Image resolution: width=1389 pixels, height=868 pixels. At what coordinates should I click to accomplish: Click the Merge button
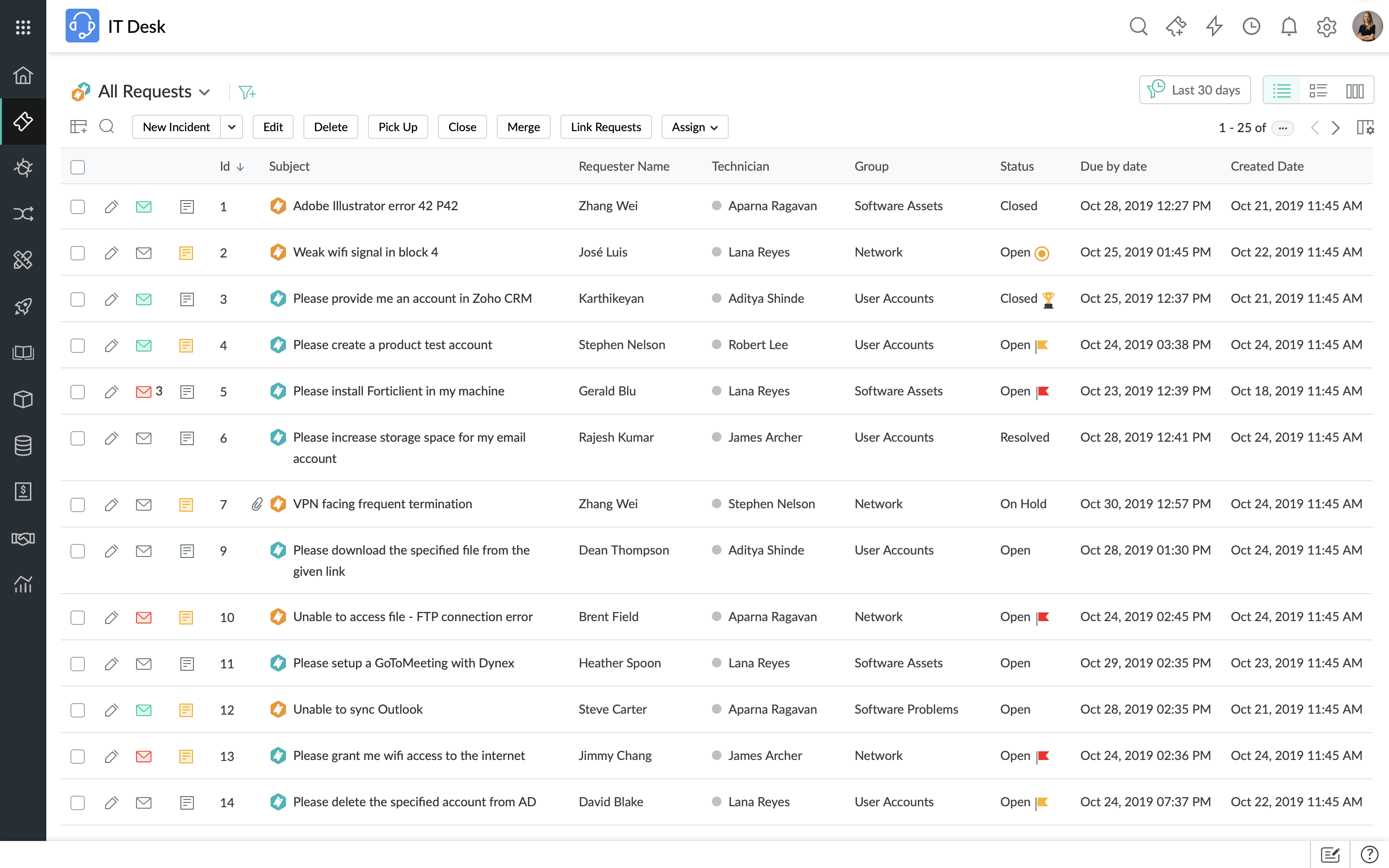tap(523, 127)
